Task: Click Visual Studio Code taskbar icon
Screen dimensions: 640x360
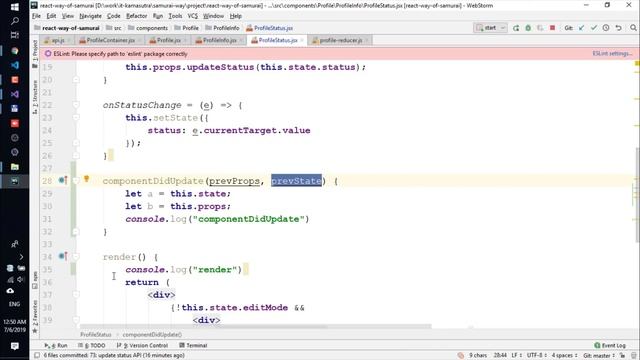Action: point(15,65)
